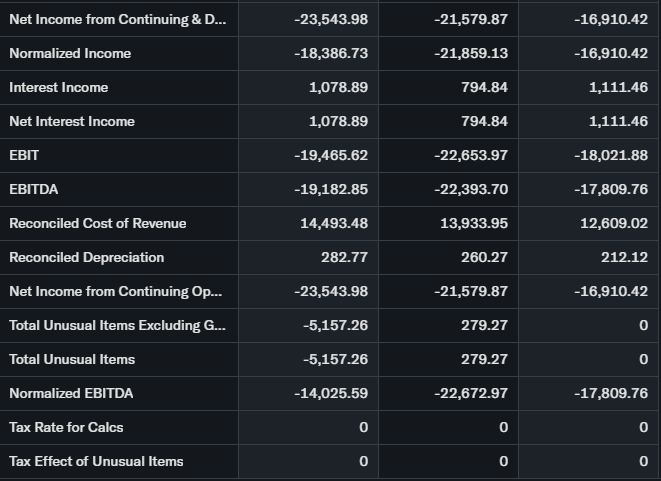Select the EBIT row label
This screenshot has width=661, height=481.
point(24,155)
